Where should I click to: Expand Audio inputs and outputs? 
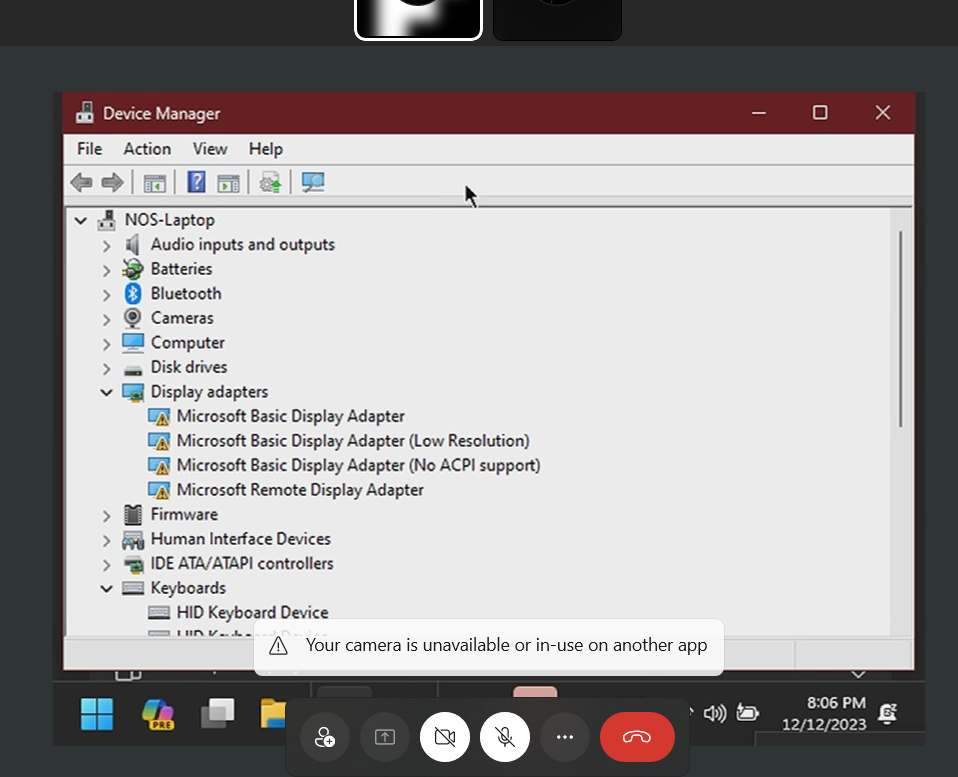pyautogui.click(x=106, y=246)
